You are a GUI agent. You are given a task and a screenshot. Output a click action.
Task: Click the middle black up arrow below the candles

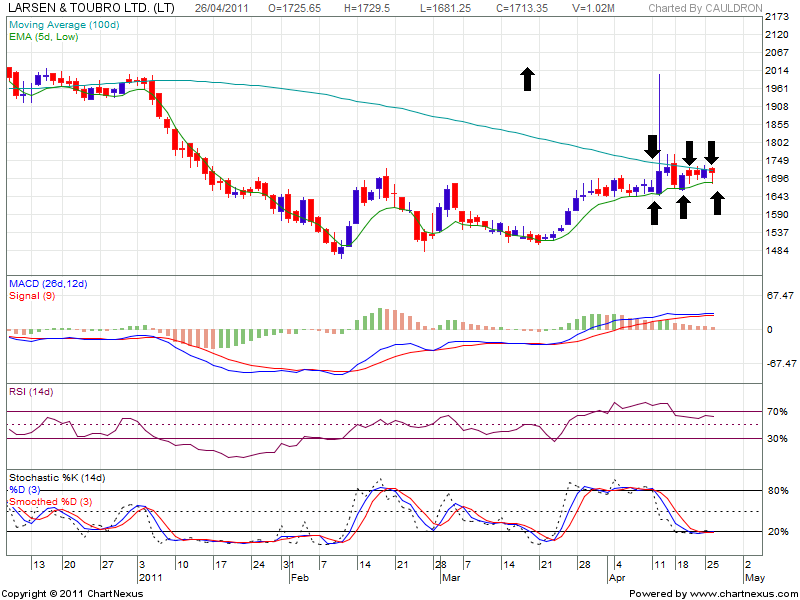pyautogui.click(x=683, y=207)
